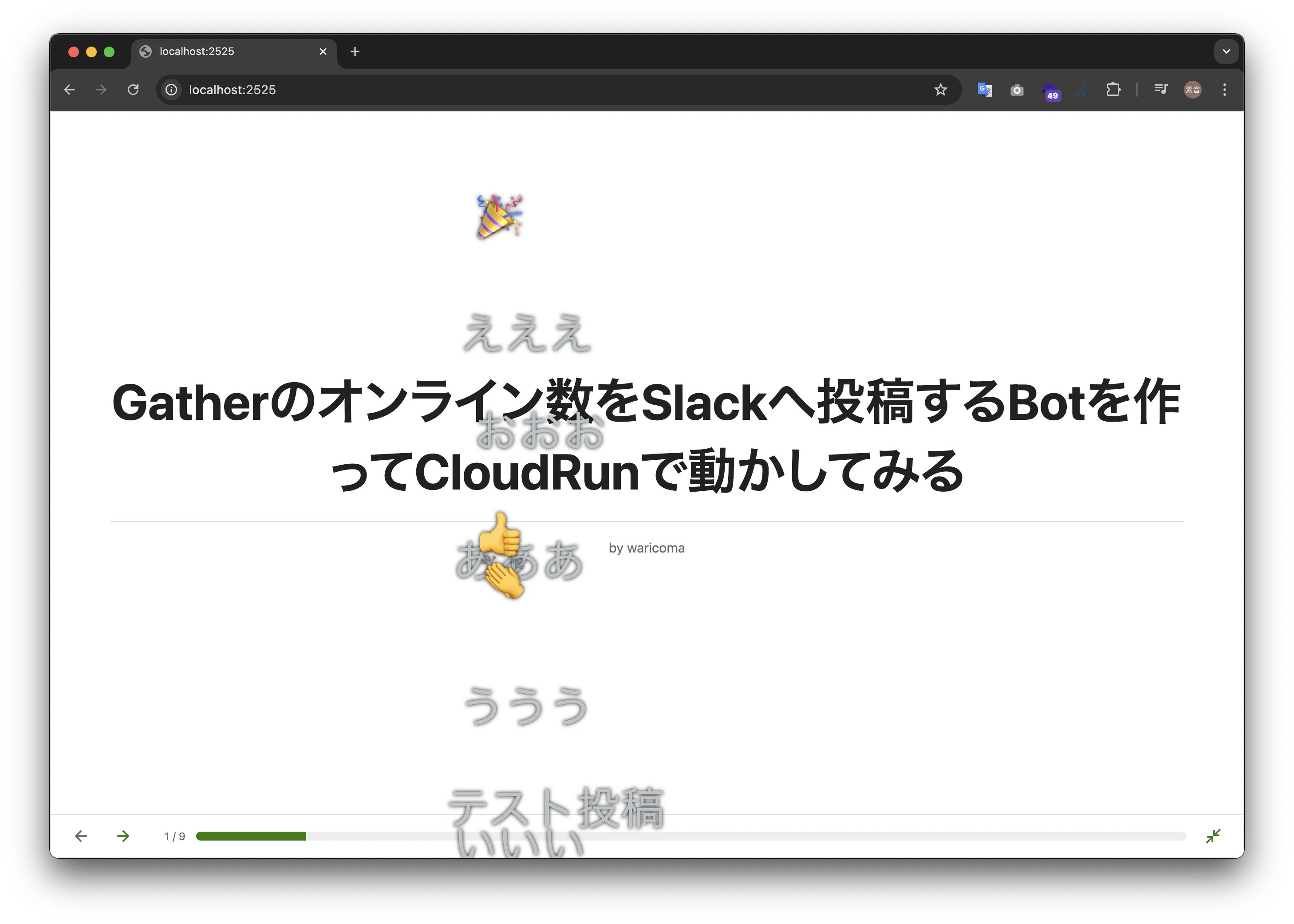Open Google Translate extension

[985, 89]
